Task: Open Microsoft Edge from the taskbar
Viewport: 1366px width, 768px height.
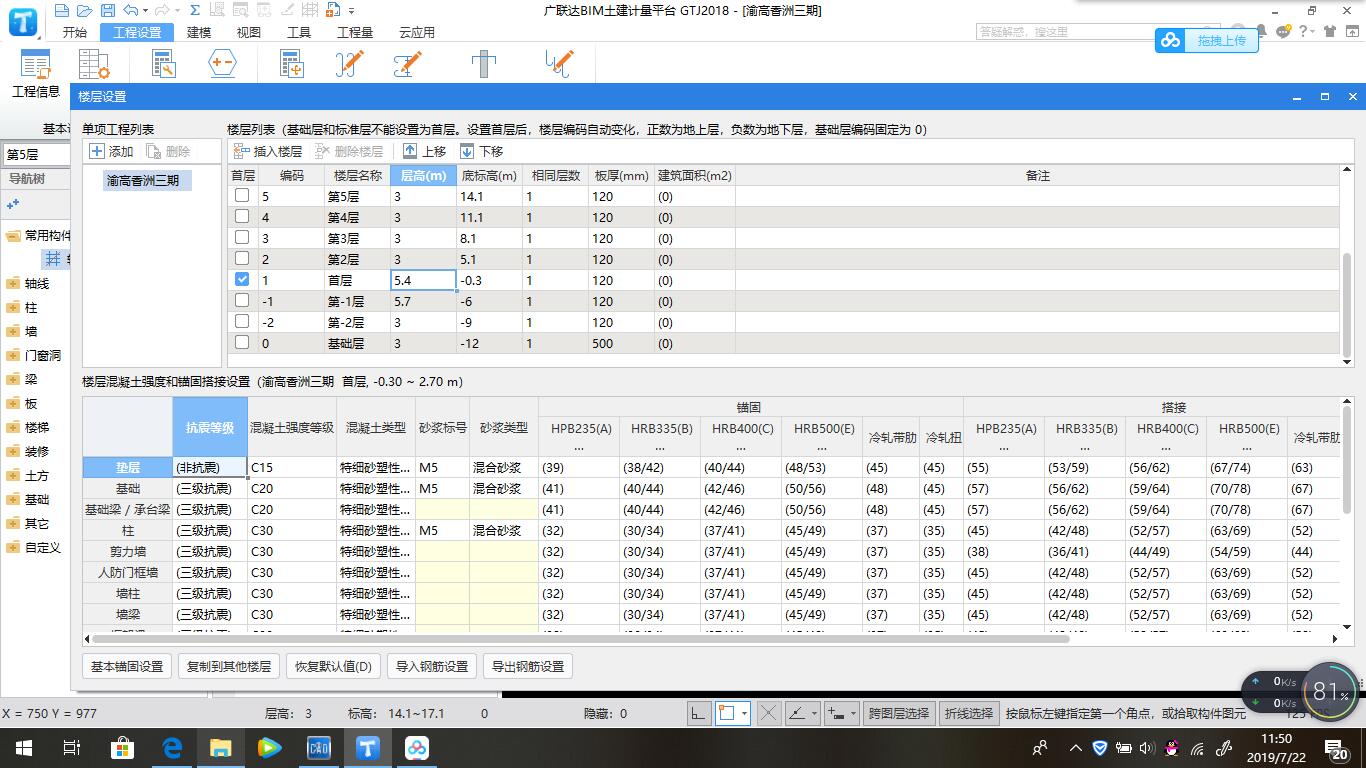Action: (x=172, y=747)
